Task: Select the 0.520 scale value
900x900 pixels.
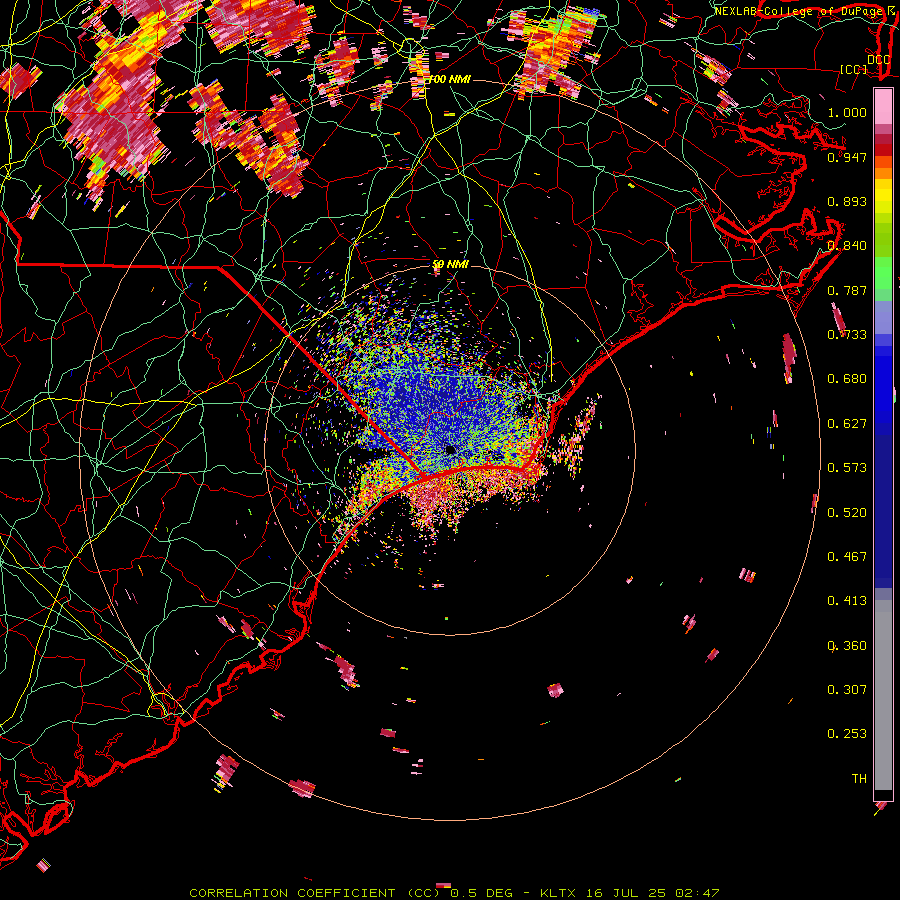Action: pos(847,513)
